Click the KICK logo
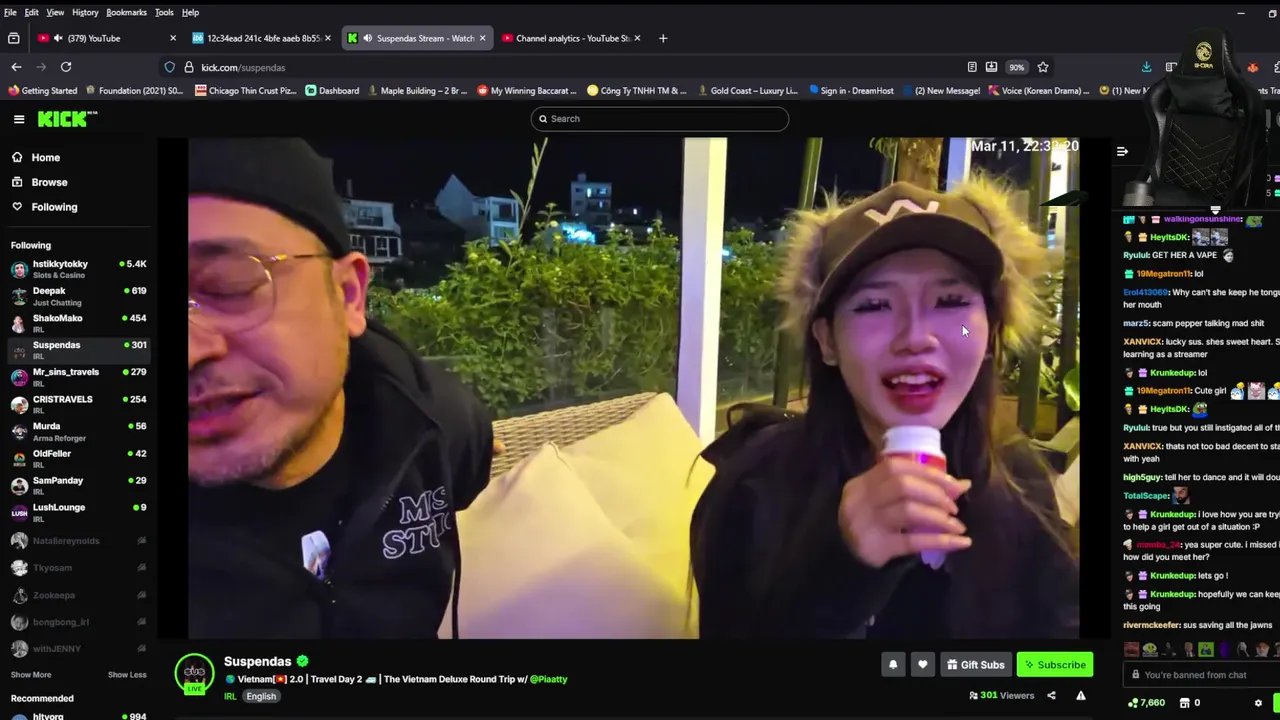The image size is (1280, 720). click(67, 119)
